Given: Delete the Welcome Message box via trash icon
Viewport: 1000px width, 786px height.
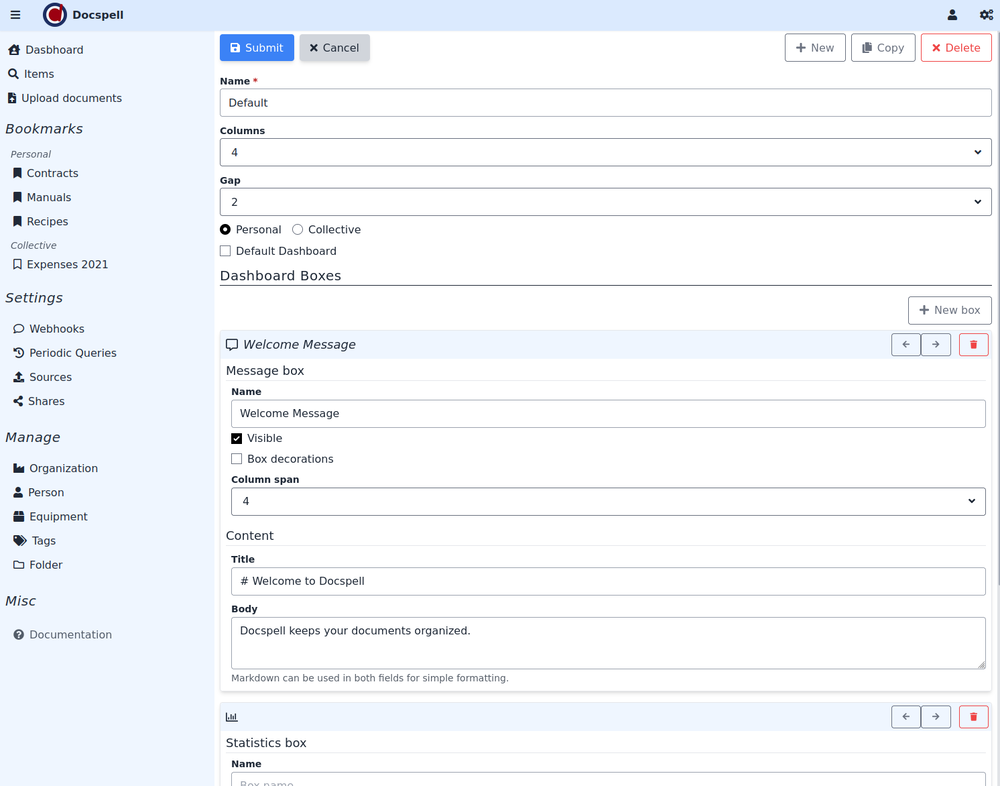Looking at the screenshot, I should [x=973, y=345].
